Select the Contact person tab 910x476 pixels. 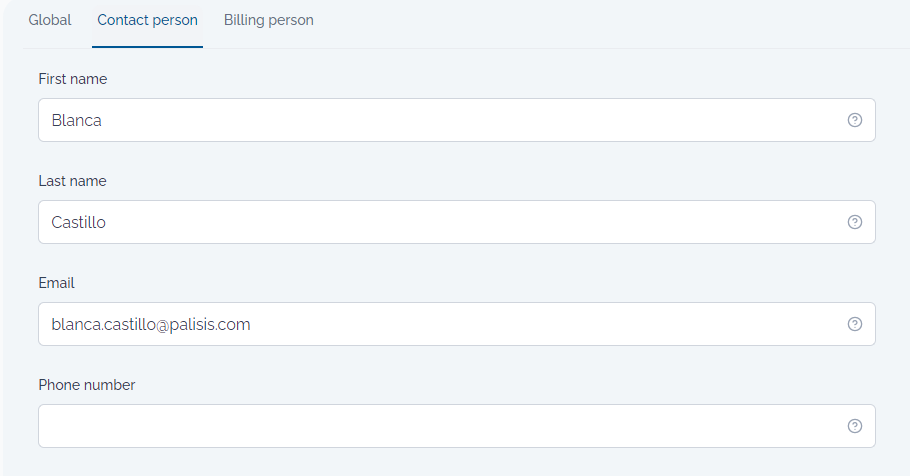point(147,20)
